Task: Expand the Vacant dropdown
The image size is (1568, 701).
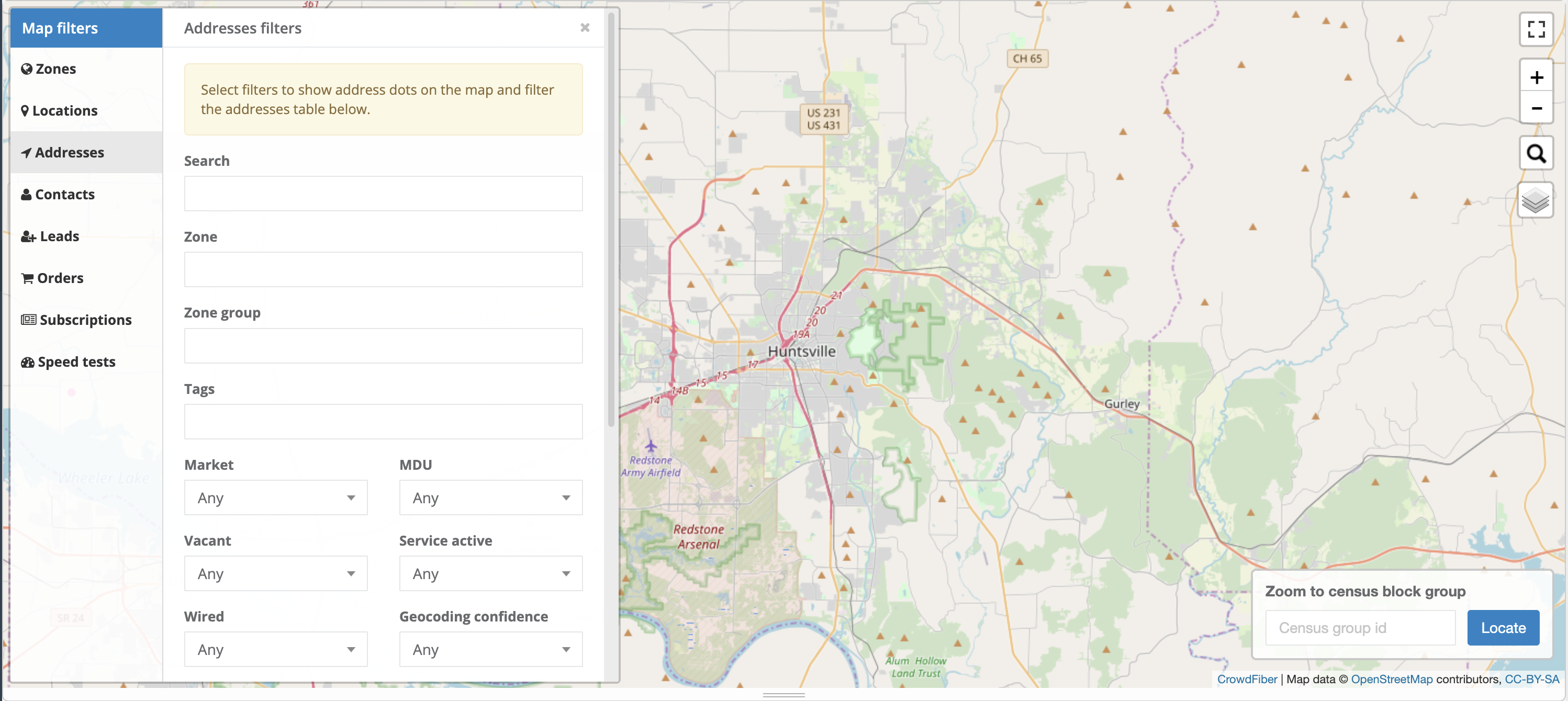Action: point(276,574)
